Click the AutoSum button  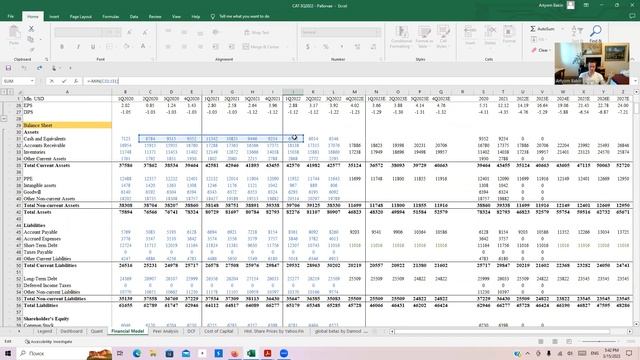point(542,29)
